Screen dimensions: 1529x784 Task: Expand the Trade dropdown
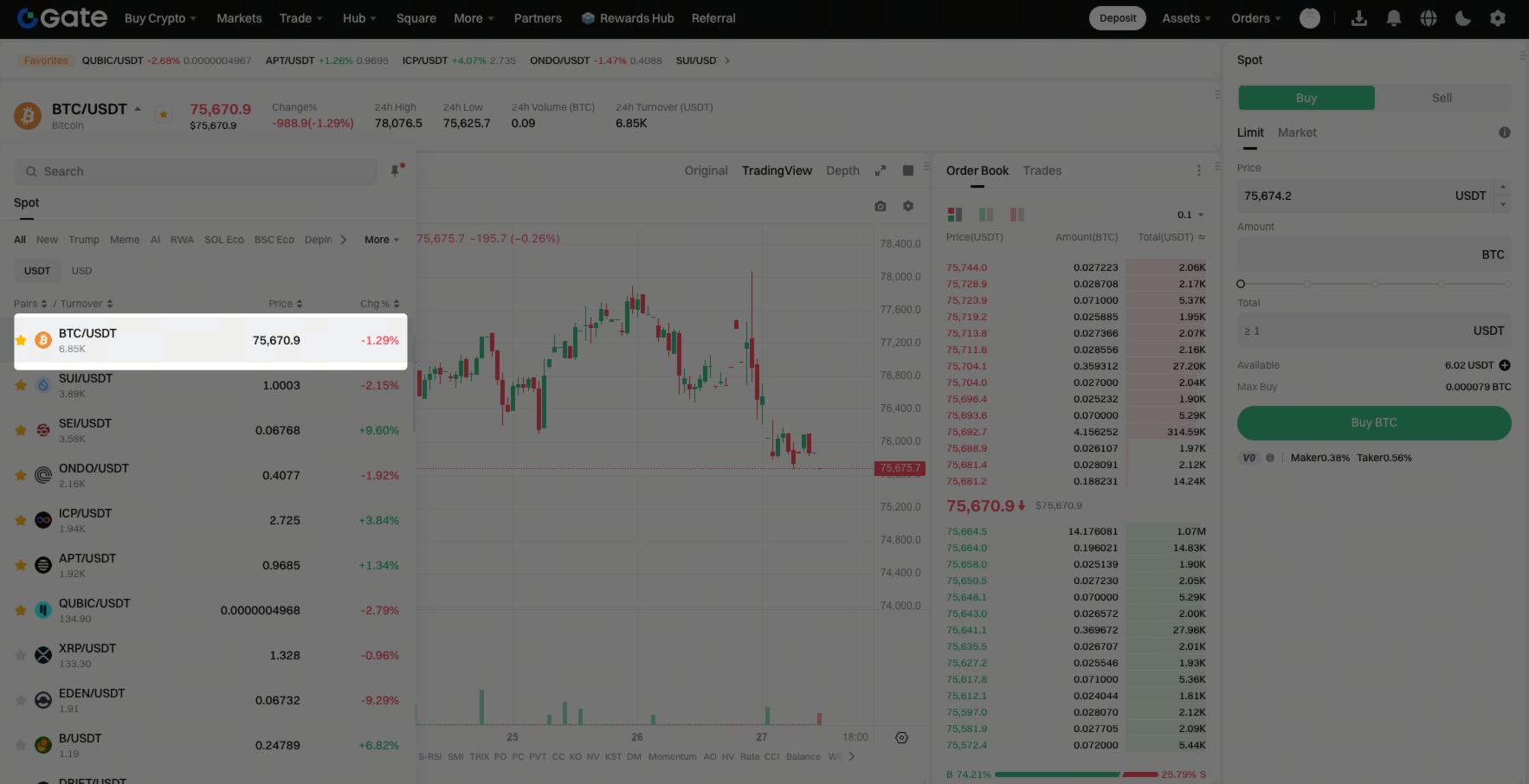[300, 18]
